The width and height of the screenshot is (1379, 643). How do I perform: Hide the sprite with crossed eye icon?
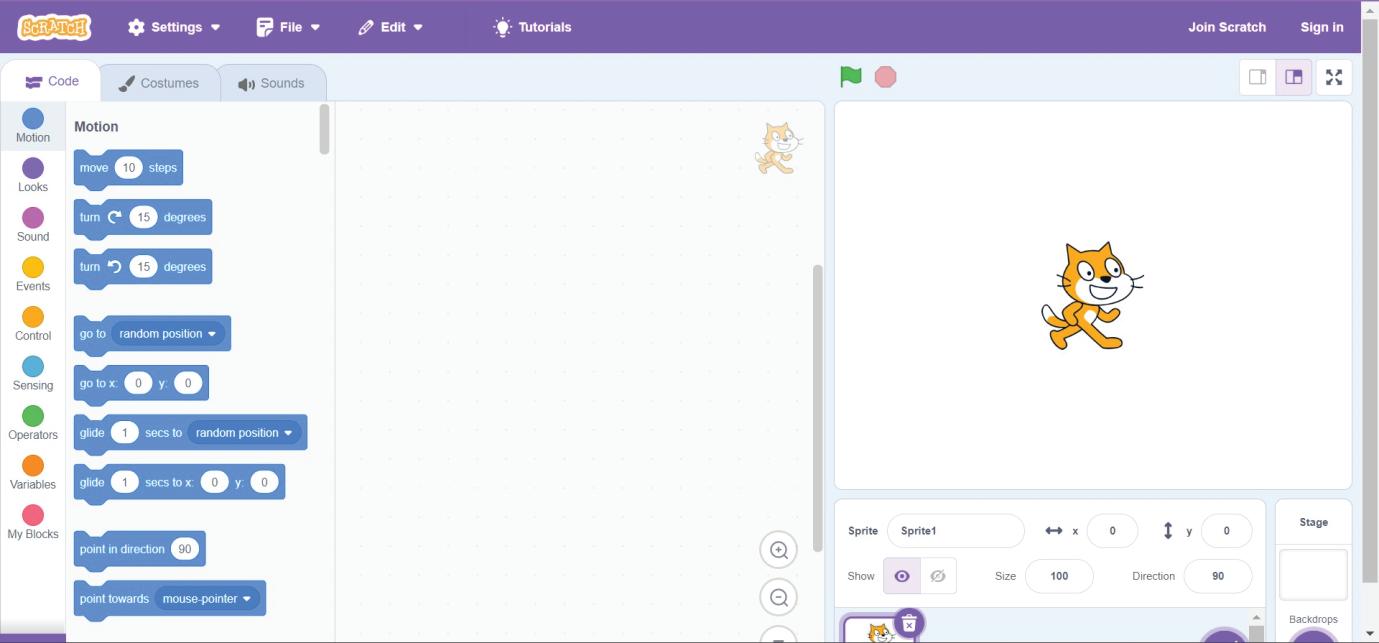[x=938, y=576]
